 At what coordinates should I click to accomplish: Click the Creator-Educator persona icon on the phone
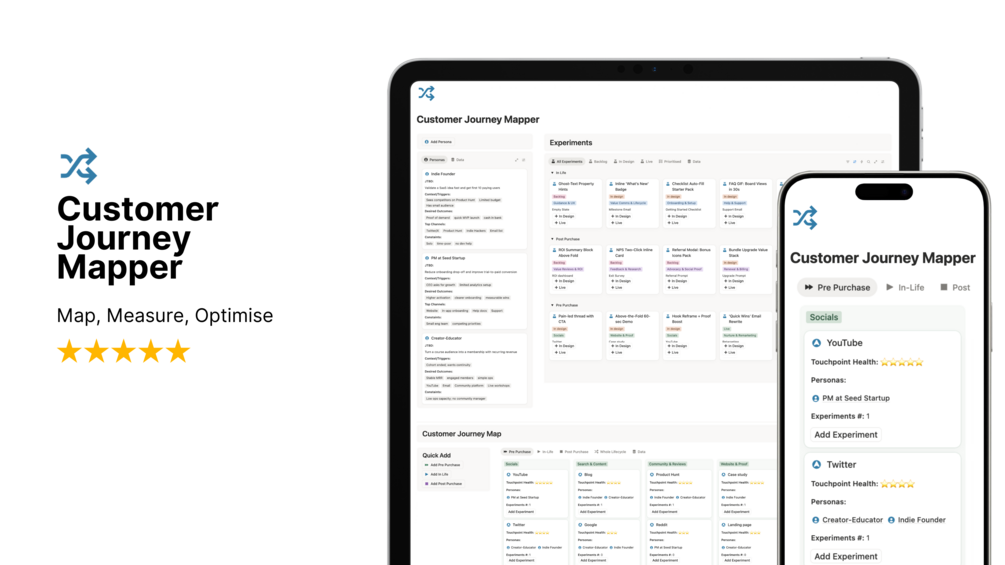coord(815,520)
